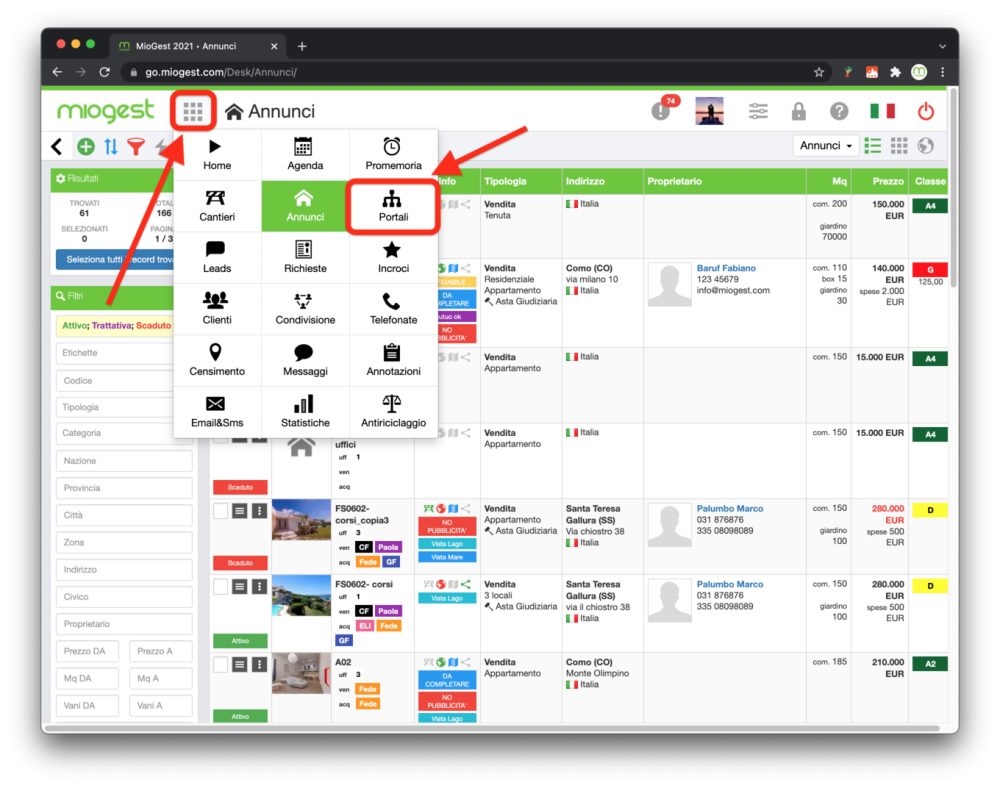Click the red filter funnel icon
The height and width of the screenshot is (788, 1000).
point(136,147)
